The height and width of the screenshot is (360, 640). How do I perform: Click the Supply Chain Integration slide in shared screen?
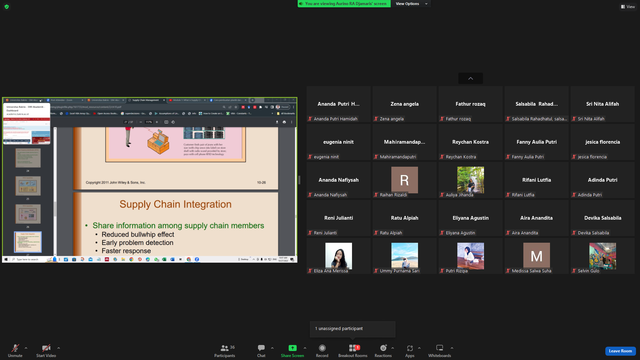point(176,224)
